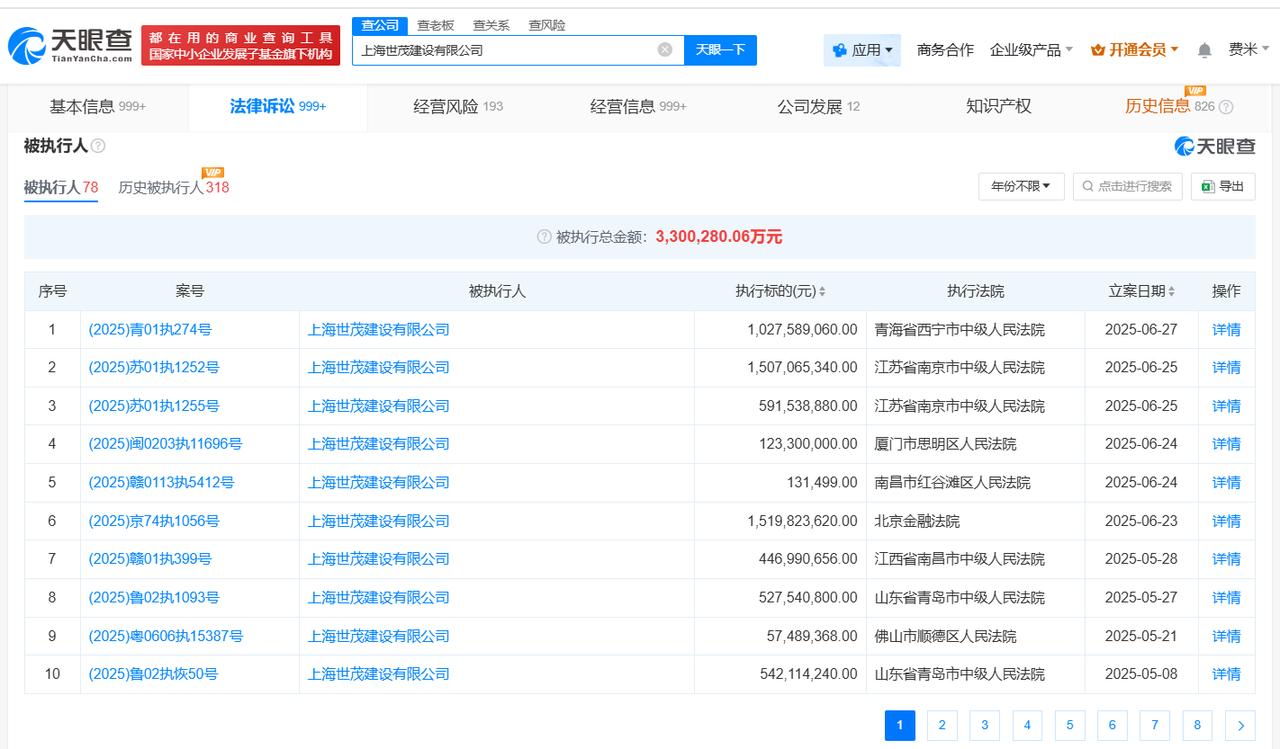Click the current page 1 button
Image resolution: width=1280 pixels, height=749 pixels.
click(900, 726)
